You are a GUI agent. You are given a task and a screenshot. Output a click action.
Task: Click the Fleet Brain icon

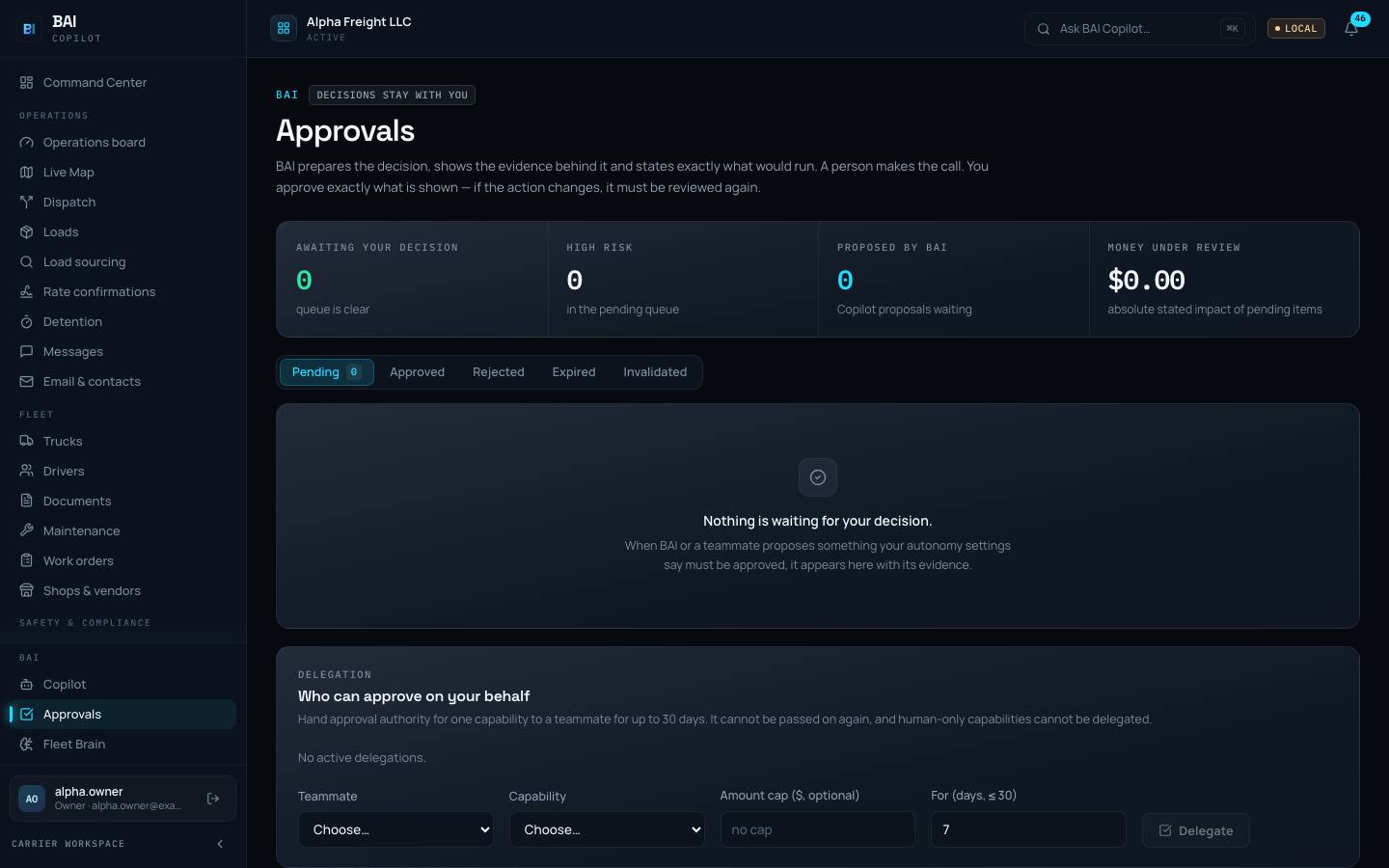pyautogui.click(x=27, y=745)
